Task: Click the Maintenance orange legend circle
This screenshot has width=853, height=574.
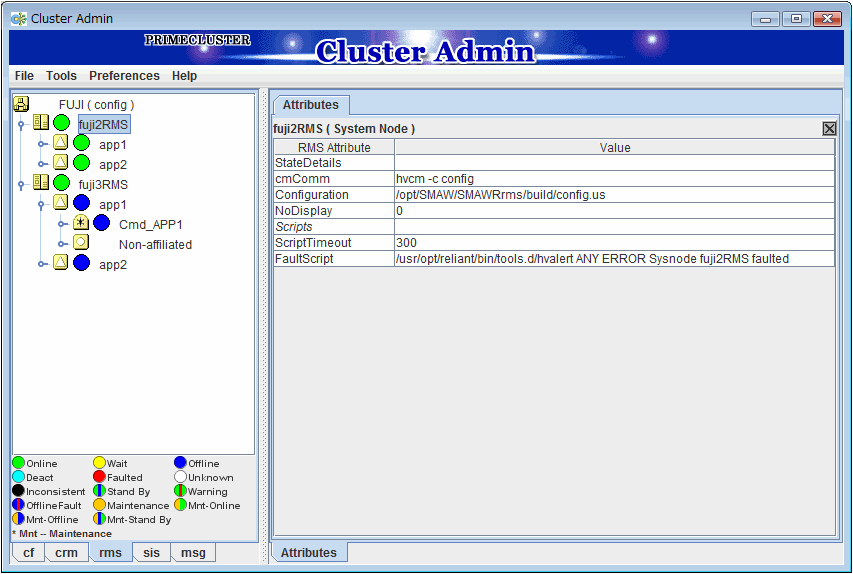Action: pyautogui.click(x=99, y=505)
